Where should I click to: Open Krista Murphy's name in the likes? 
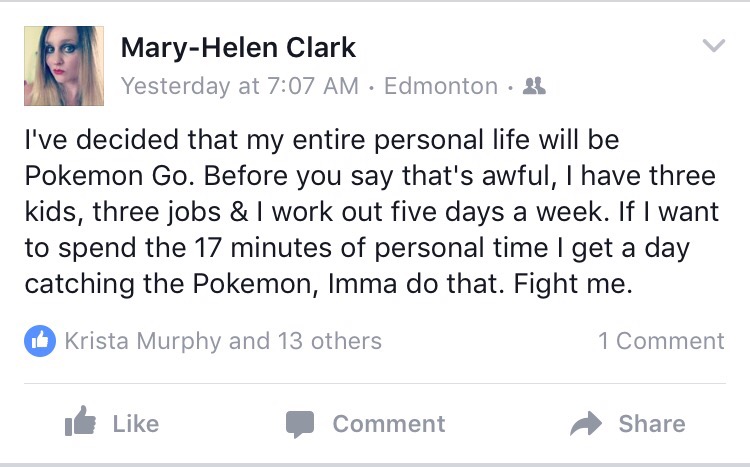[x=142, y=341]
